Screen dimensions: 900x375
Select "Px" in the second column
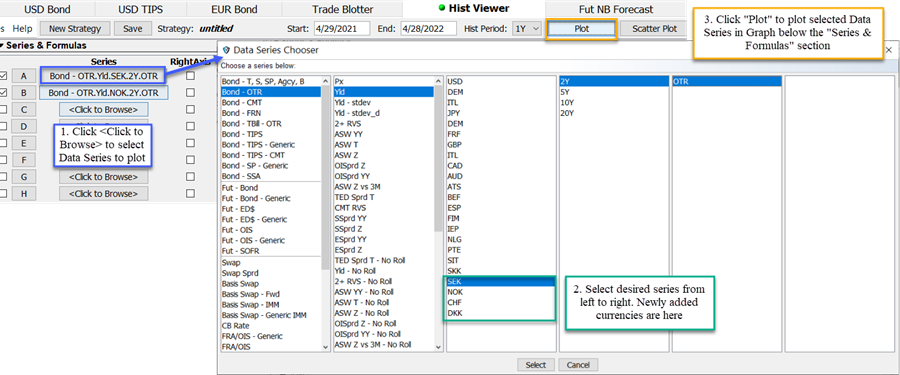point(384,82)
